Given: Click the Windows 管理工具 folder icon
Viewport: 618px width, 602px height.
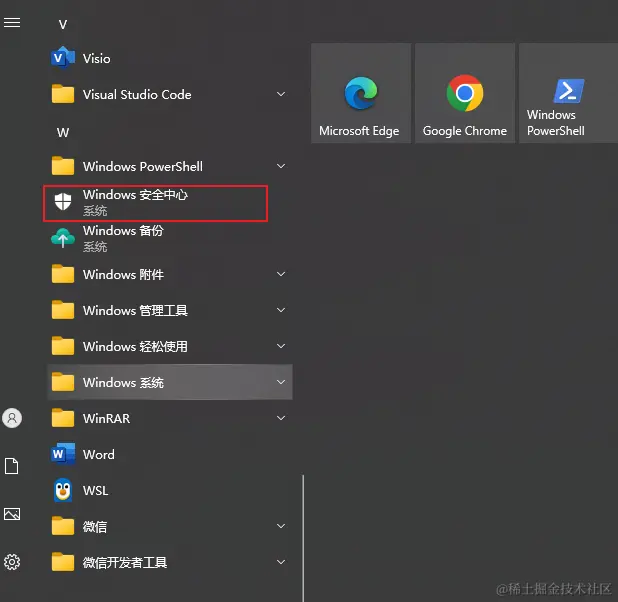Looking at the screenshot, I should [x=63, y=310].
